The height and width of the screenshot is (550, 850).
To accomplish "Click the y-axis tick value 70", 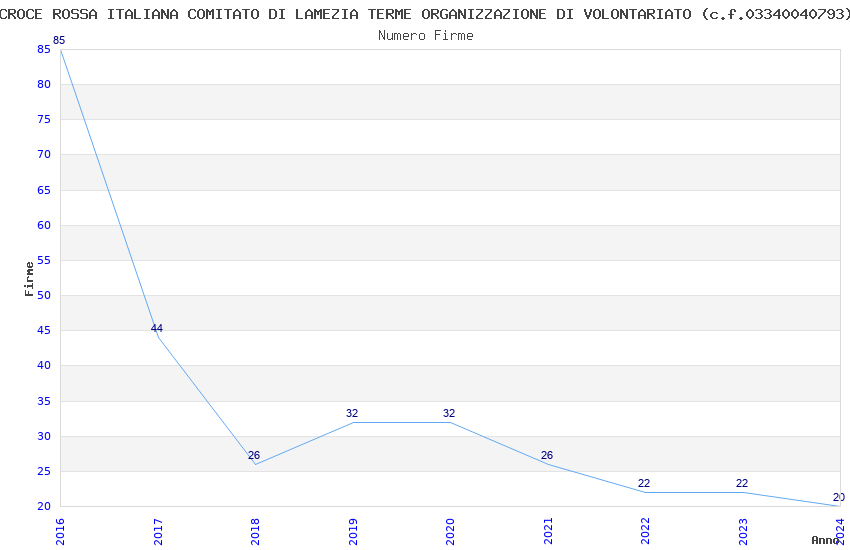I will point(44,154).
